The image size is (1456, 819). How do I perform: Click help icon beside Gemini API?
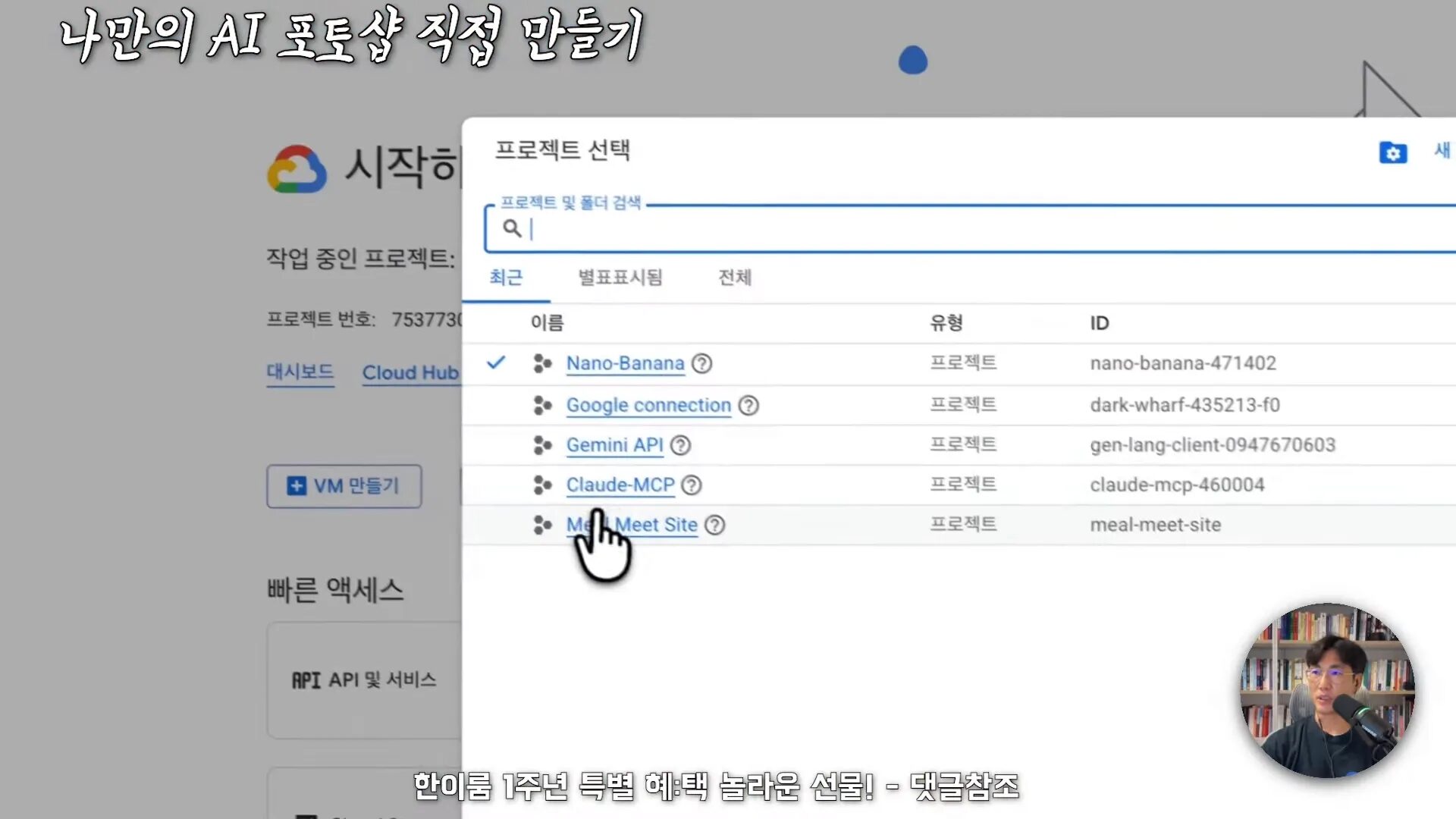click(x=681, y=445)
